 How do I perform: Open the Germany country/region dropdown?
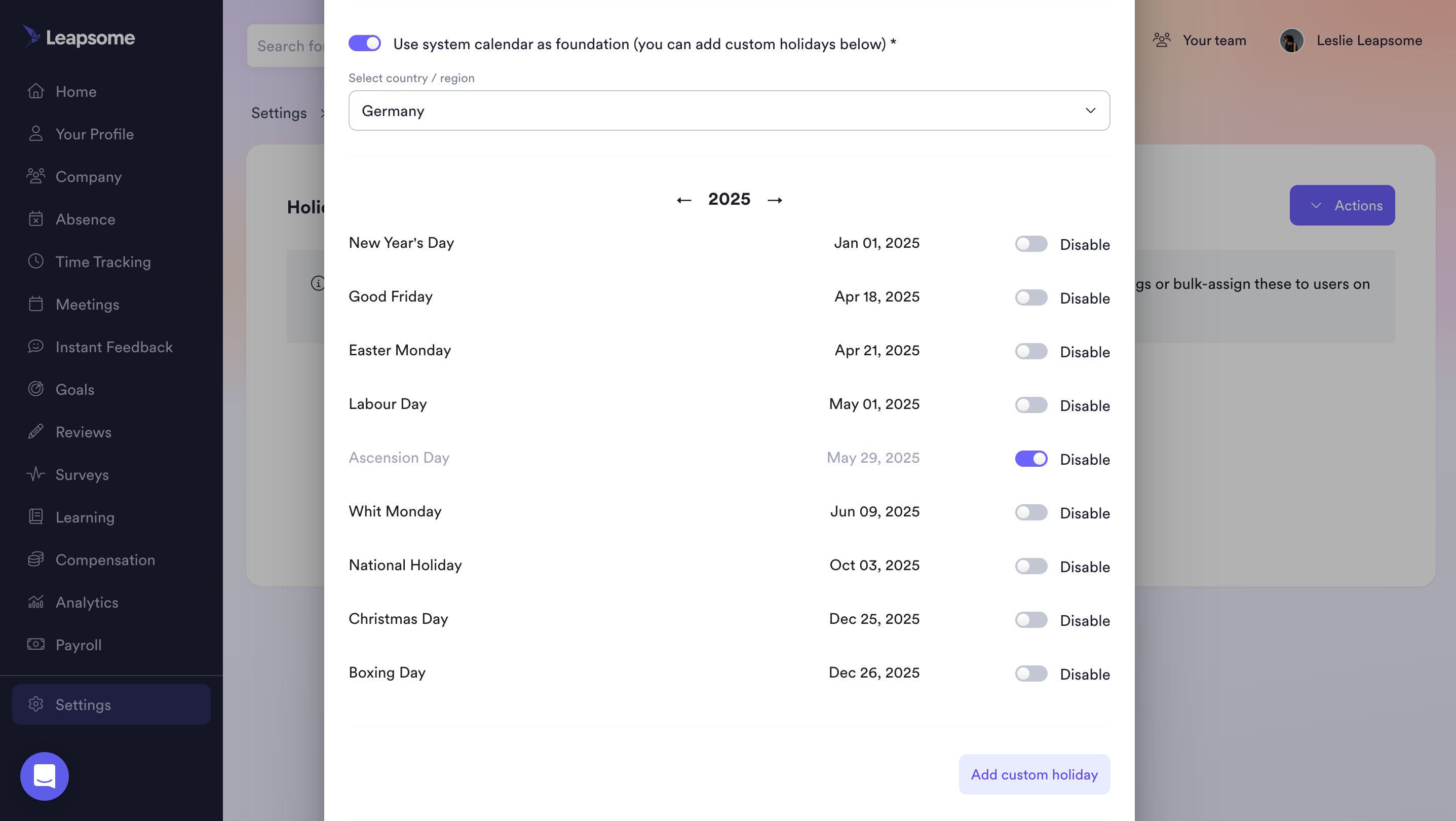click(x=729, y=110)
